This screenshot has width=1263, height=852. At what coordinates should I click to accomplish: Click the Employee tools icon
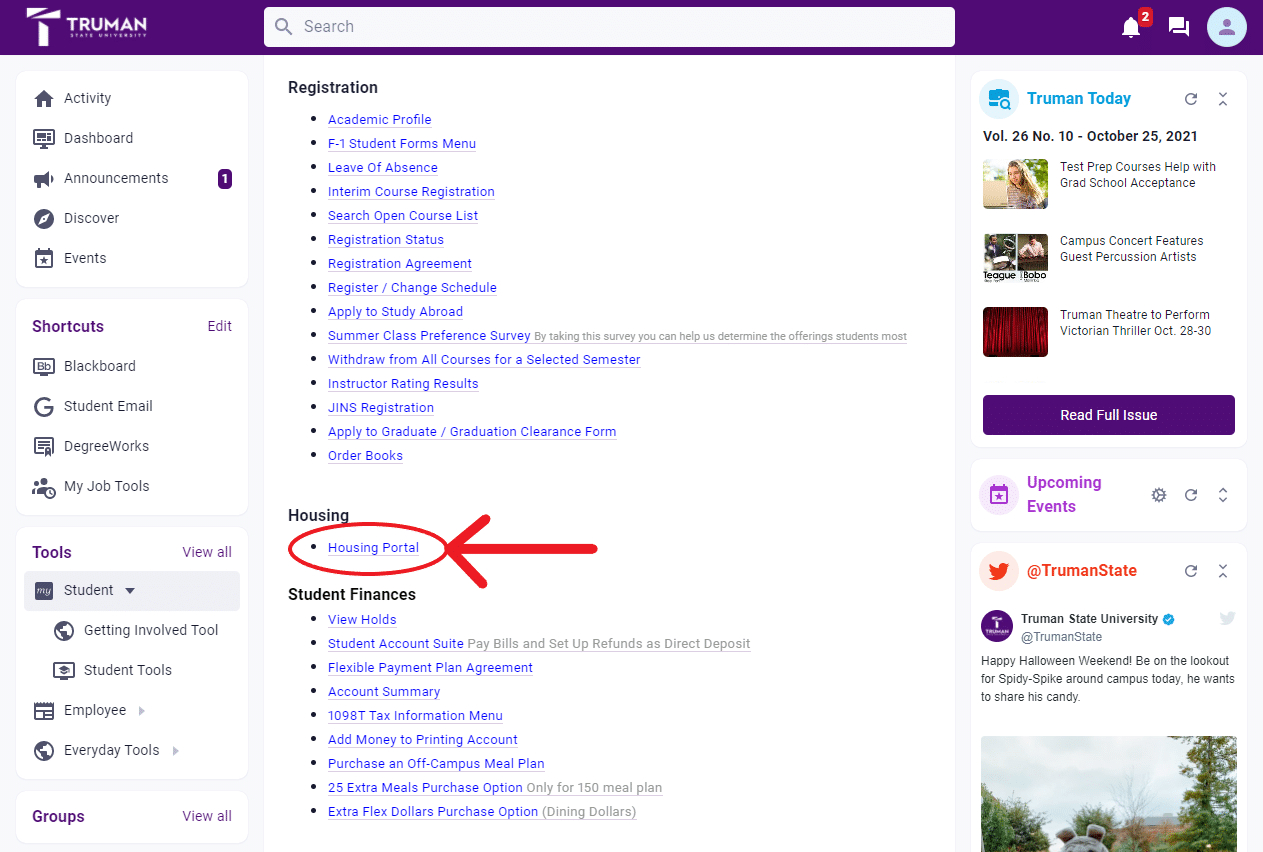(43, 710)
